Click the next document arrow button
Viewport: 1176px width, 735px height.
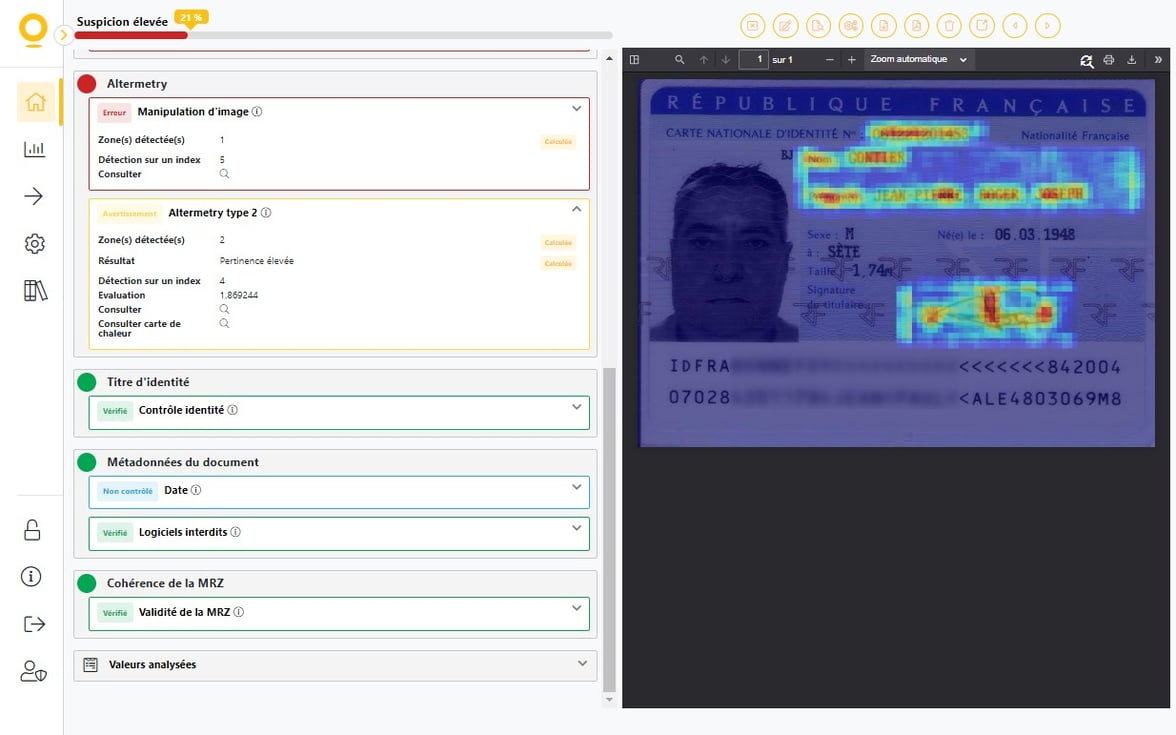coord(1047,26)
